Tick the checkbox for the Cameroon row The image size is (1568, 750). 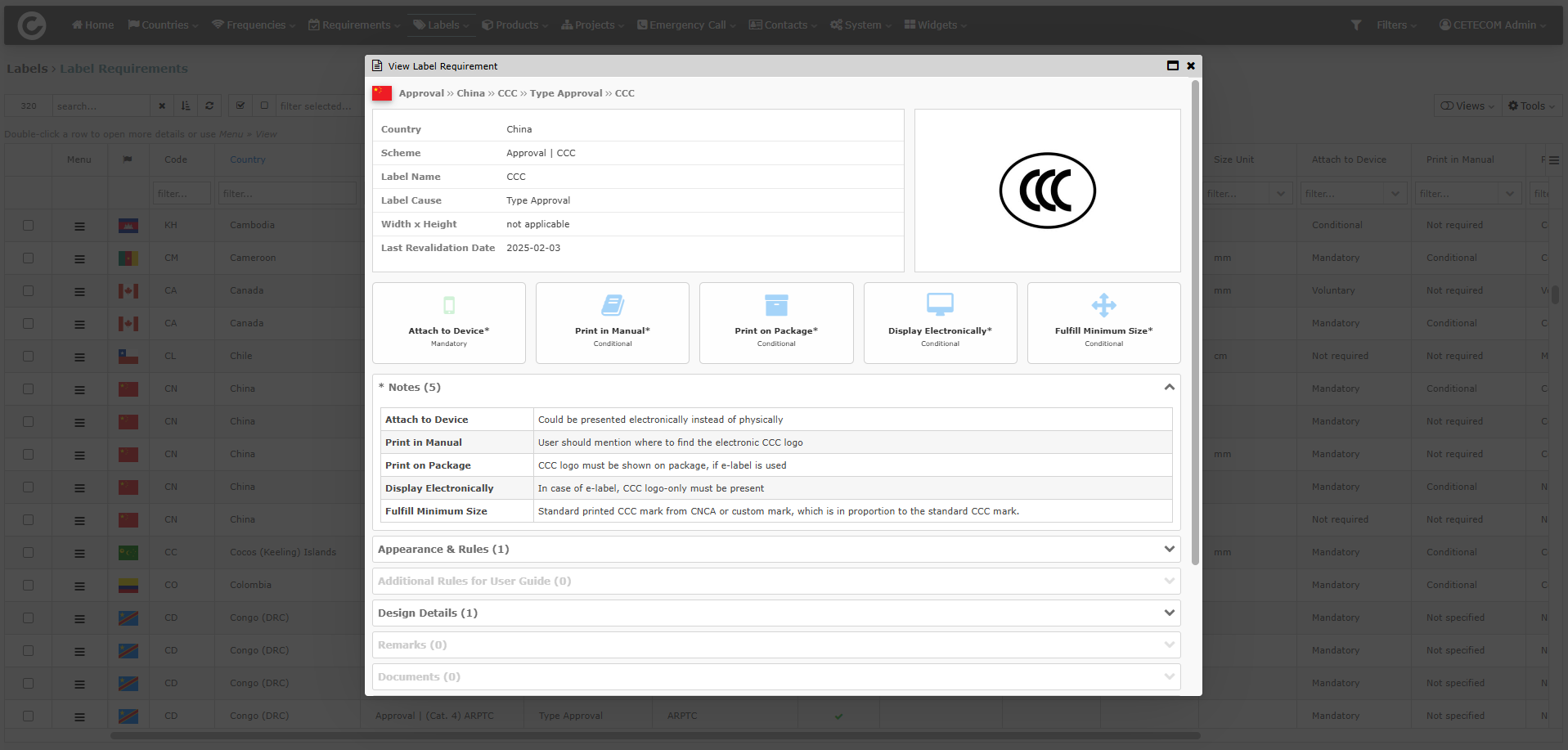29,258
